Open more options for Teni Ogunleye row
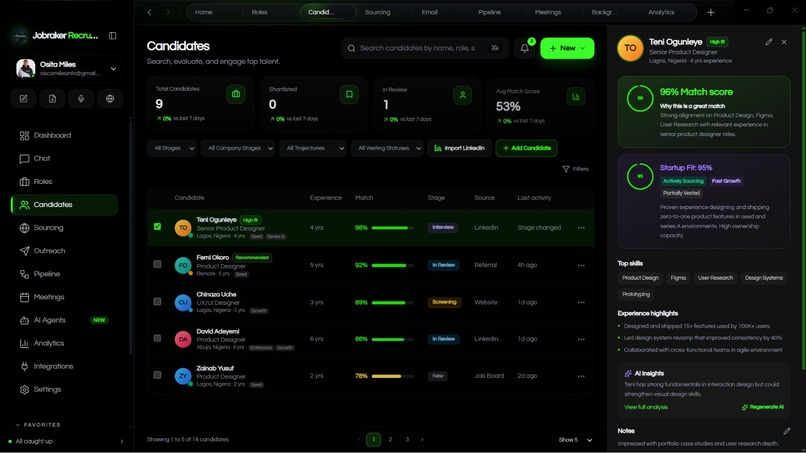806x453 pixels. 581,228
